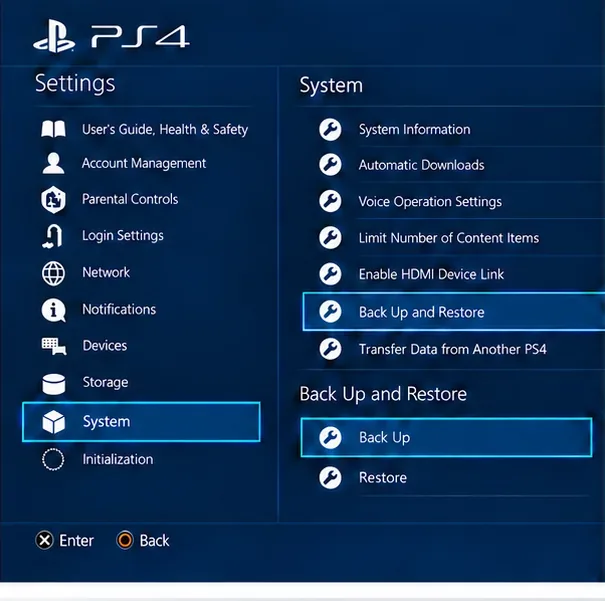Select the highlighted System label
Image resolution: width=605 pixels, height=601 pixels.
point(106,422)
